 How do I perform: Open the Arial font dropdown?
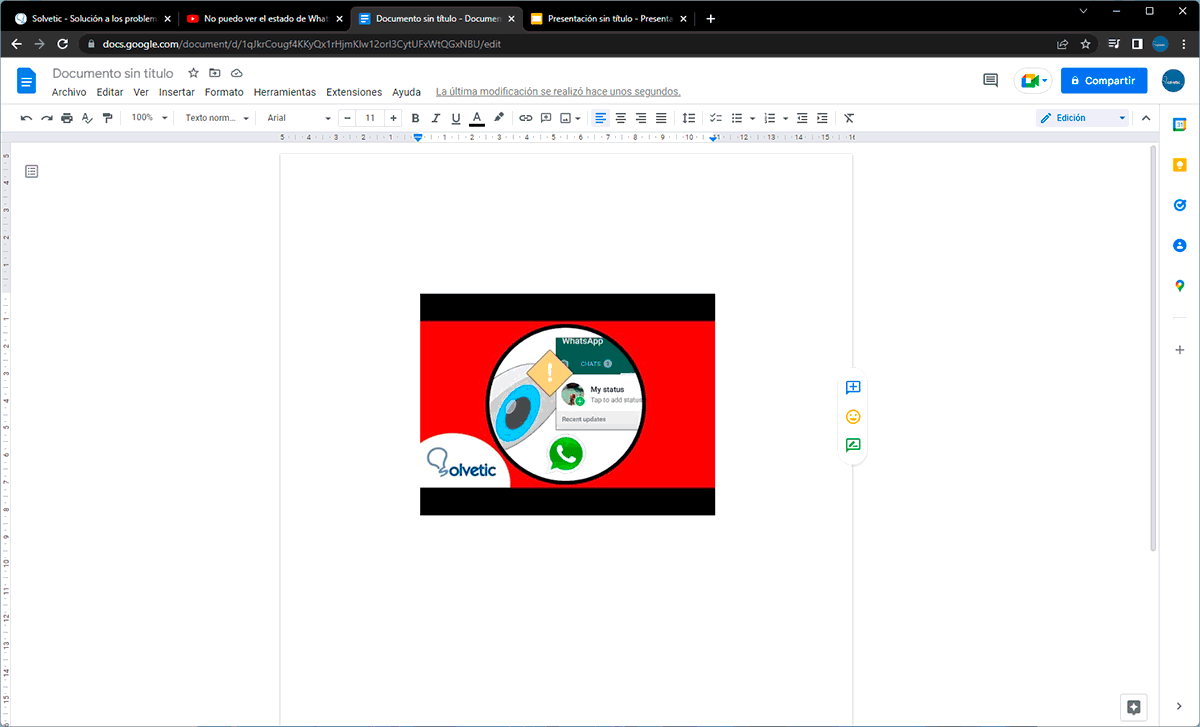tap(298, 118)
